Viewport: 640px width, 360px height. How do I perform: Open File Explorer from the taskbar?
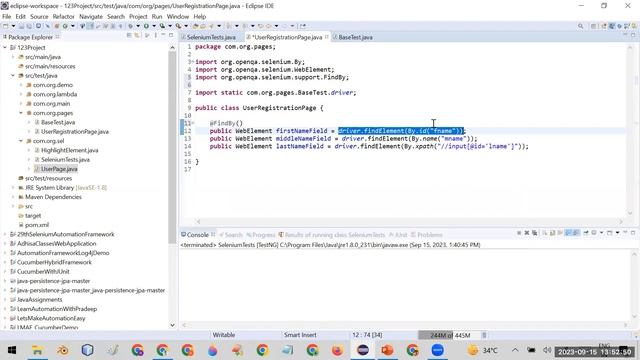[x=37, y=350]
